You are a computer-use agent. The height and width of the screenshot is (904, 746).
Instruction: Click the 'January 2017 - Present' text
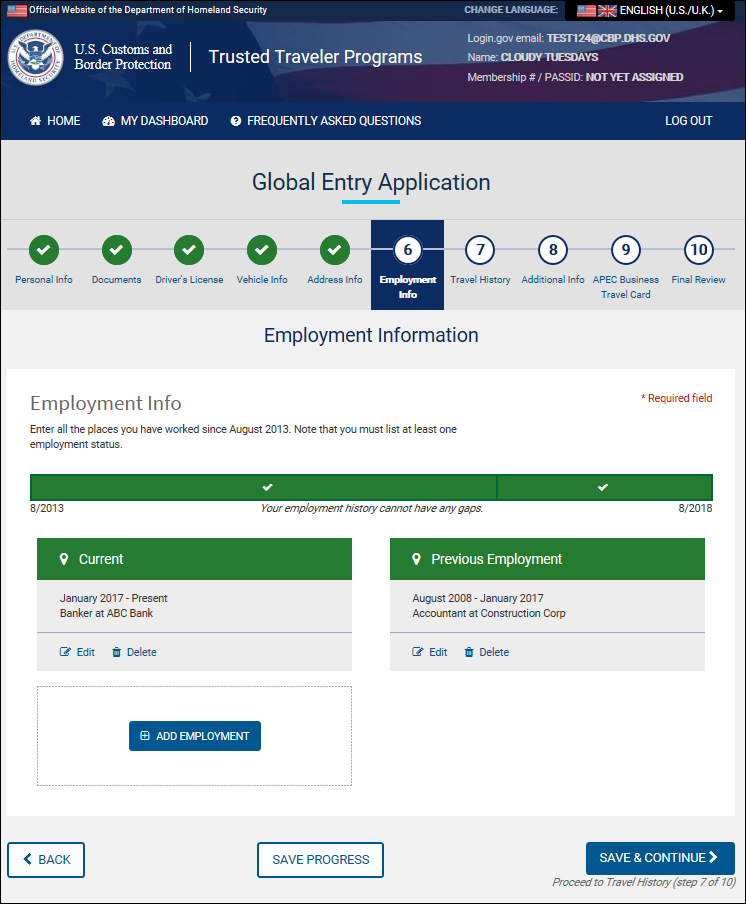tap(114, 598)
